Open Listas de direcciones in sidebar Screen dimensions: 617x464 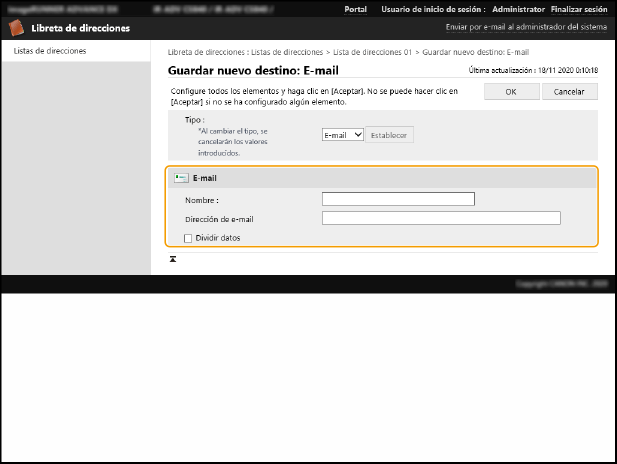coord(50,50)
